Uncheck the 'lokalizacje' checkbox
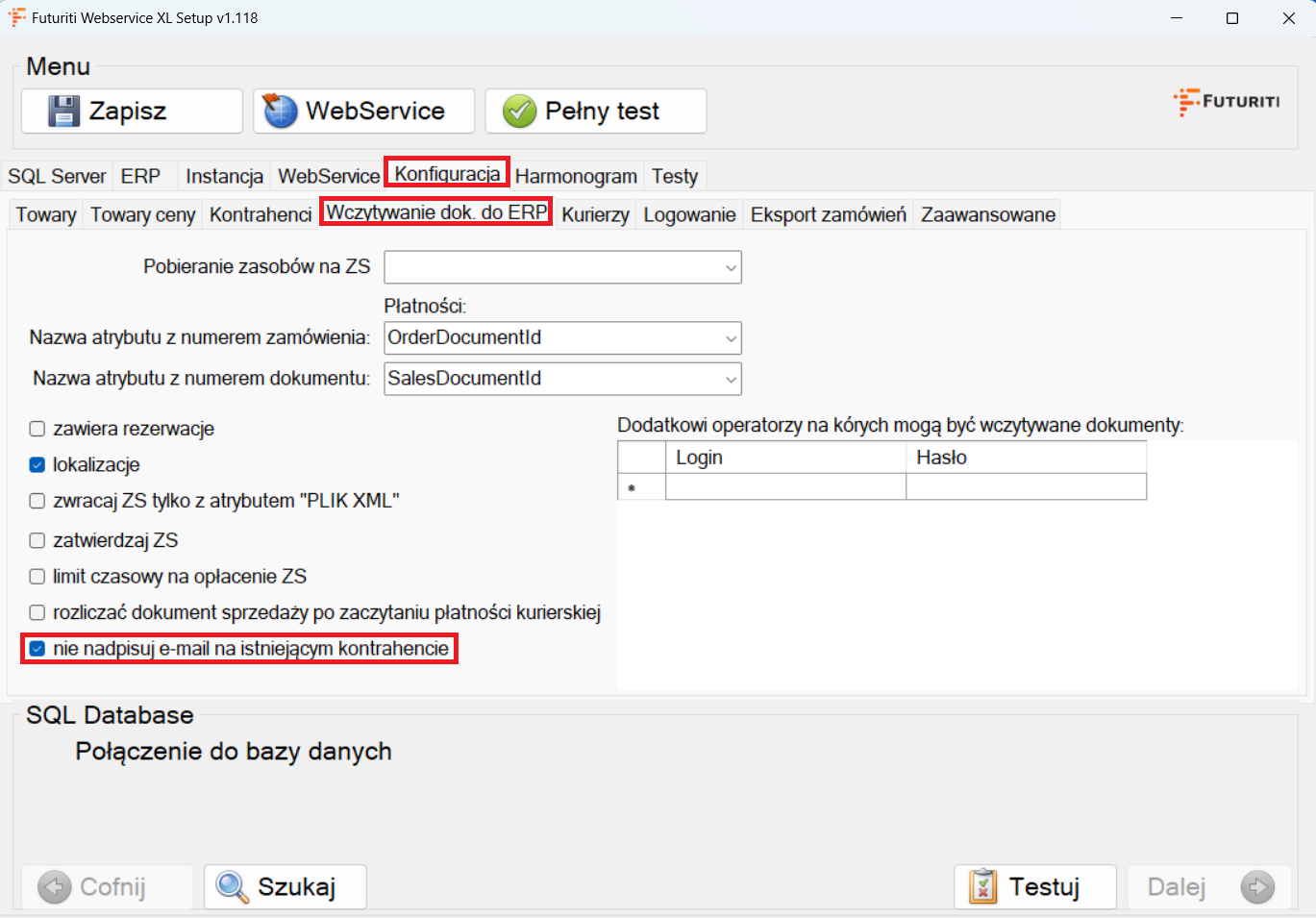This screenshot has height=918, width=1316. point(37,465)
